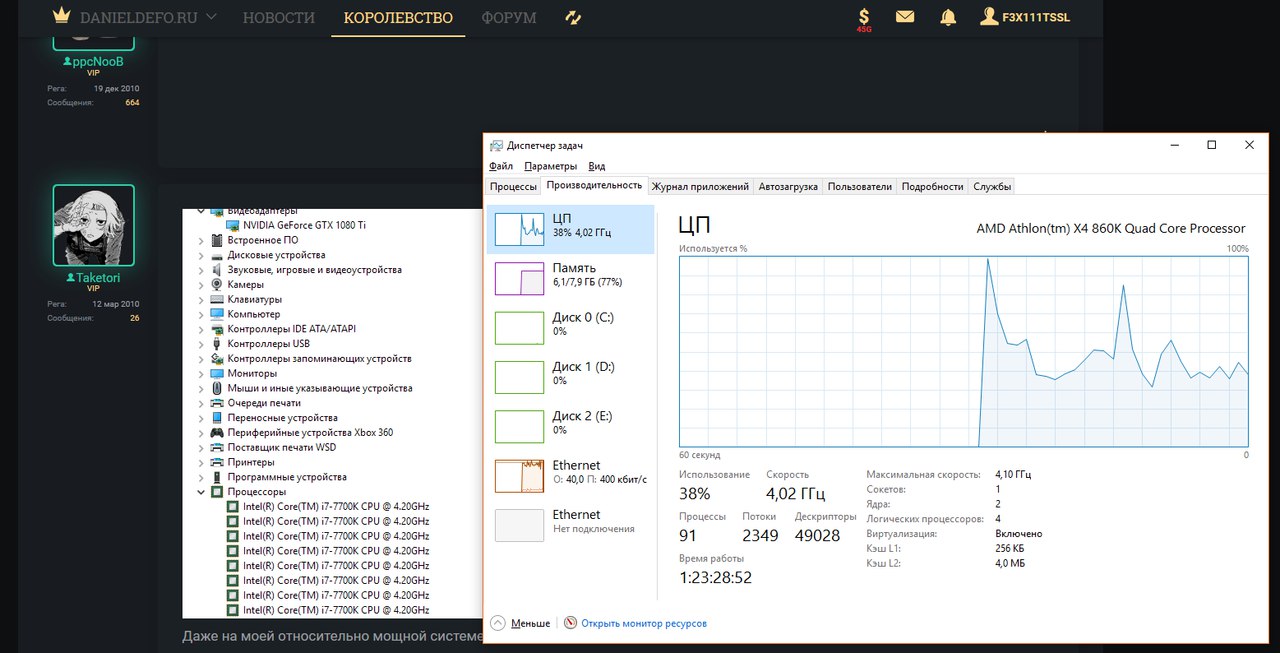This screenshot has width=1280, height=653.
Task: Click the CPU usage graph area
Action: [x=964, y=351]
